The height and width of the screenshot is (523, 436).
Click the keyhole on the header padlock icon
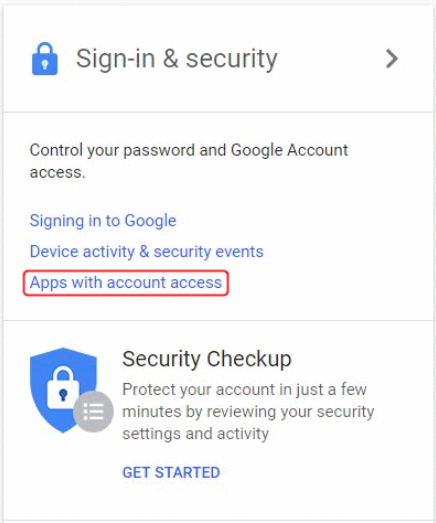coord(45,64)
